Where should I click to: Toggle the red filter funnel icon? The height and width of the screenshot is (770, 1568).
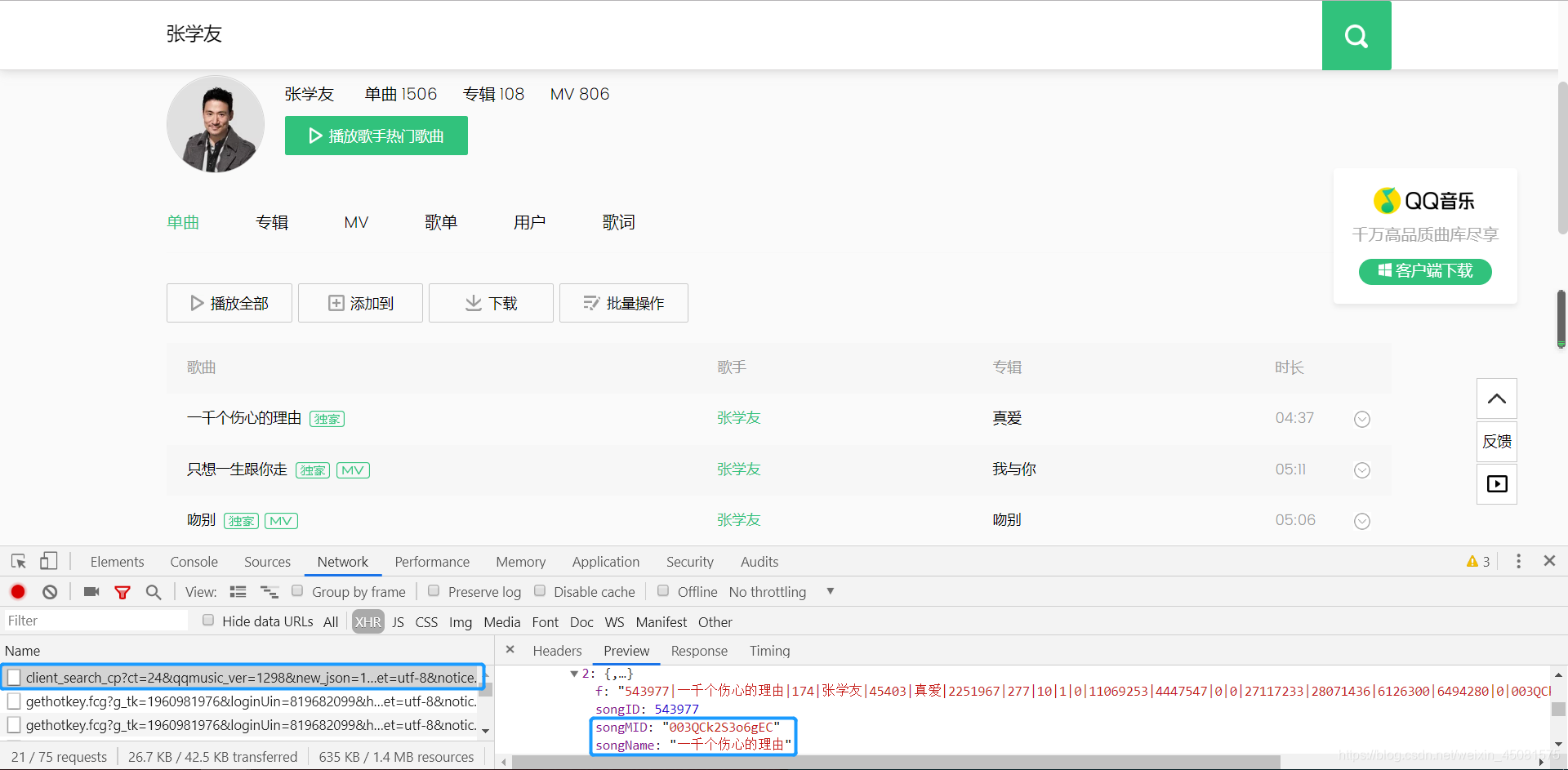click(x=122, y=592)
